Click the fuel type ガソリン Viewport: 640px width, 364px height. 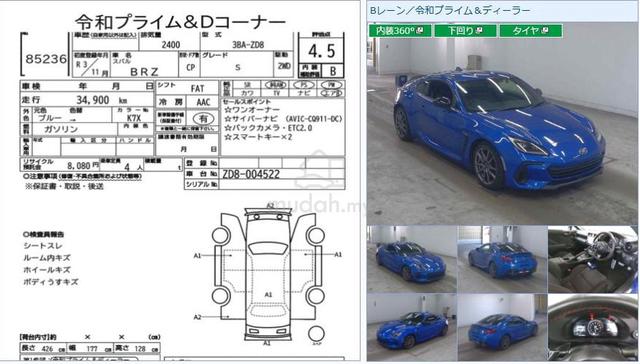tap(61, 129)
